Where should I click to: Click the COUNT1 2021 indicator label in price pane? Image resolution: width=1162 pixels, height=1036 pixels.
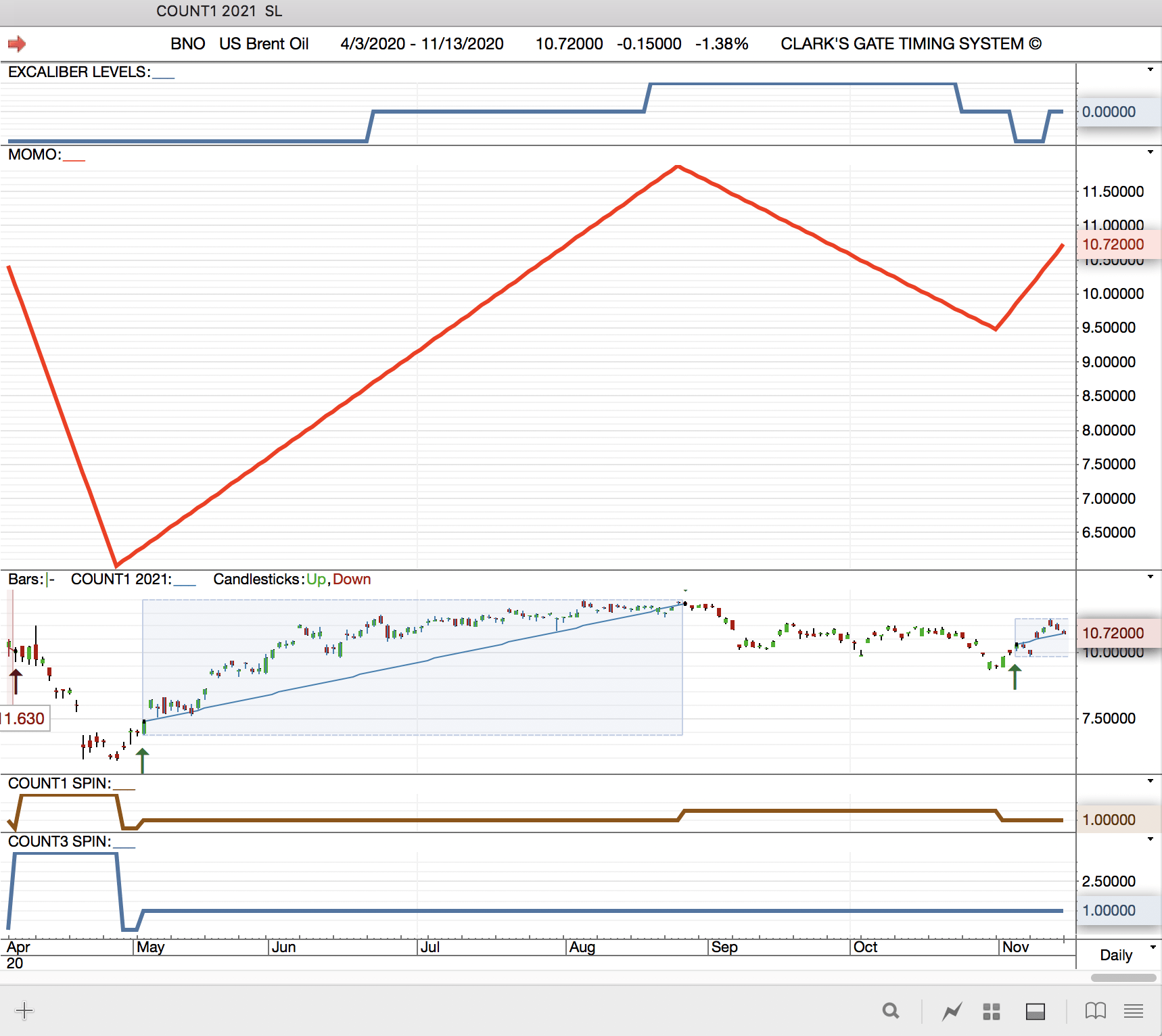coord(121,579)
